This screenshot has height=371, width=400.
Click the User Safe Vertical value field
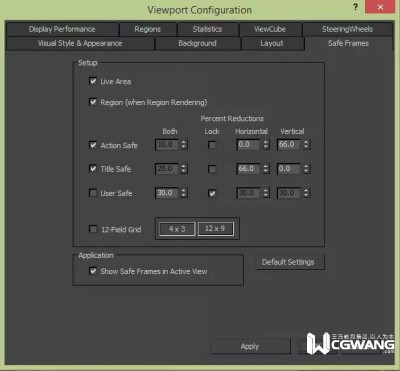[x=289, y=193]
